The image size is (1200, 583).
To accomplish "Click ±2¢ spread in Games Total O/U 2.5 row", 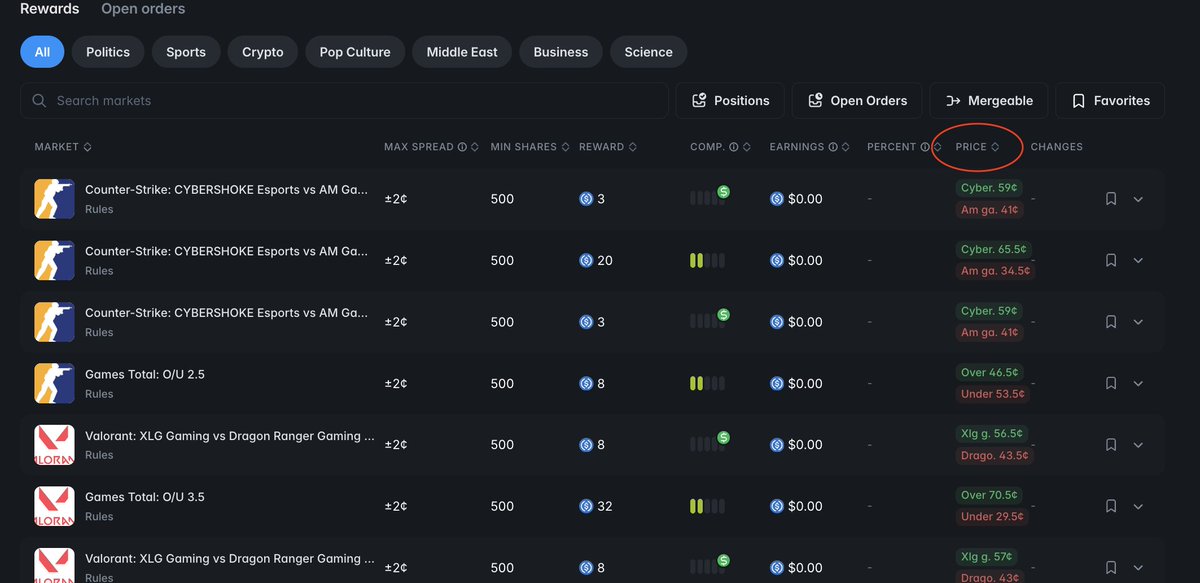I will click(x=396, y=384).
